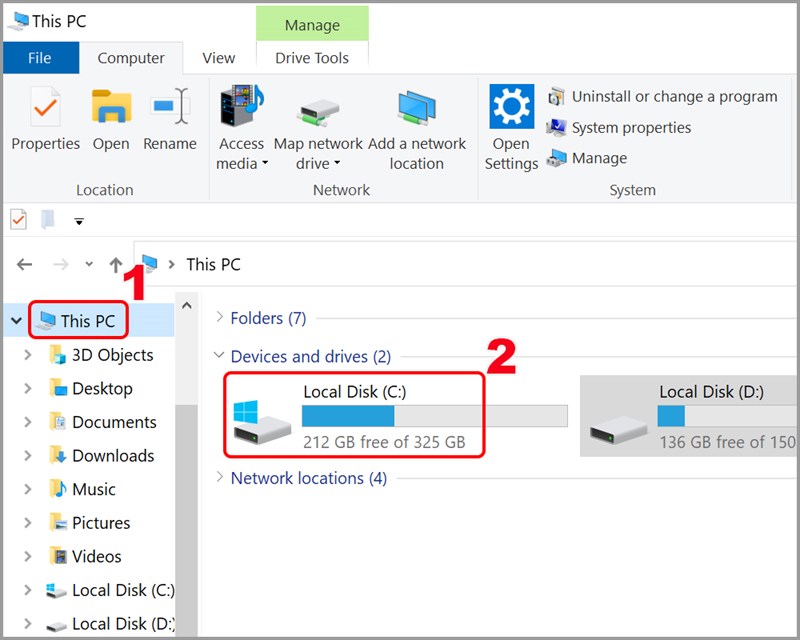Expand the 3D Objects tree node
The height and width of the screenshot is (640, 800).
(x=28, y=354)
